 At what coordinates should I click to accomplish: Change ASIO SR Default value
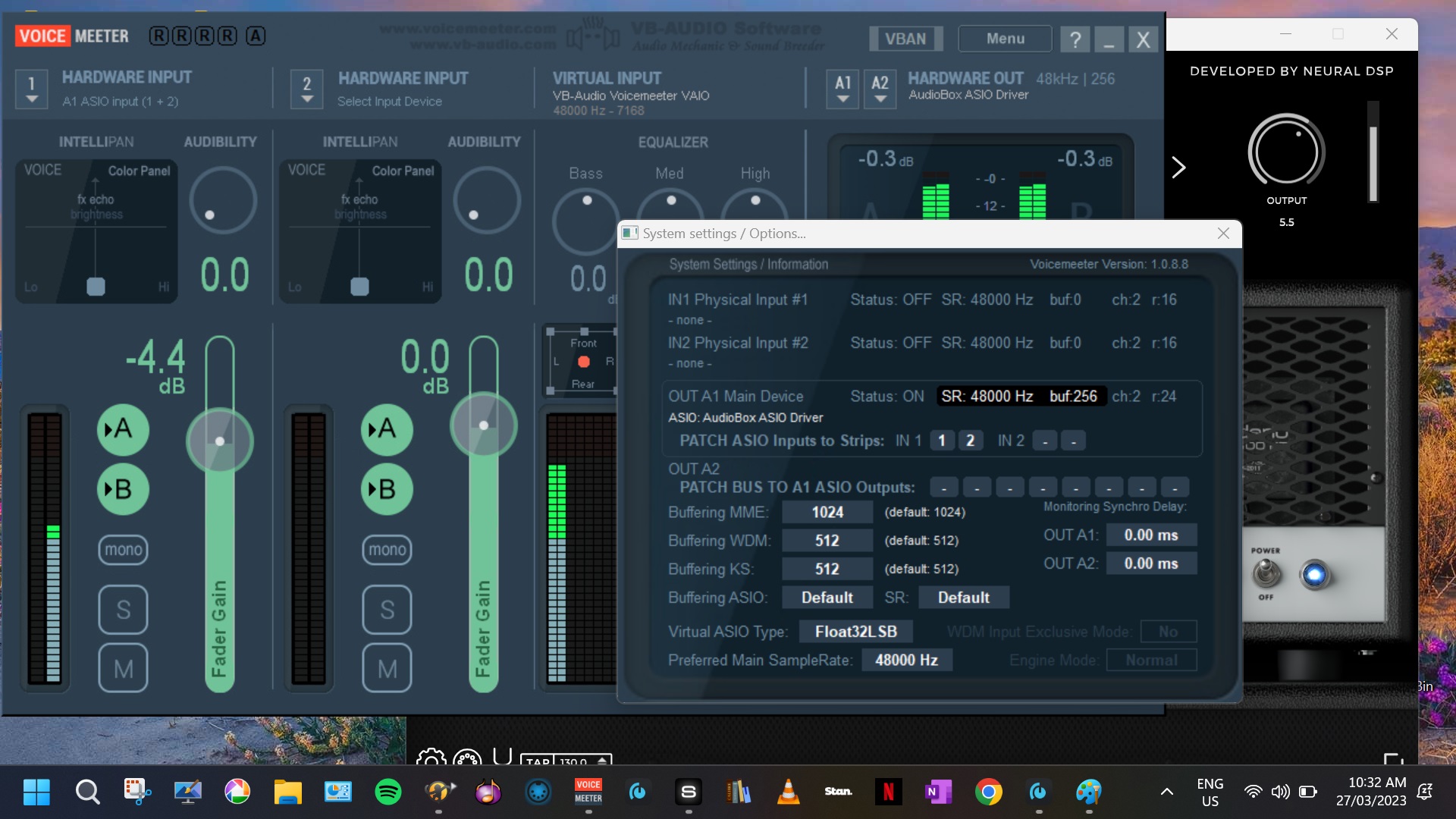click(x=964, y=598)
